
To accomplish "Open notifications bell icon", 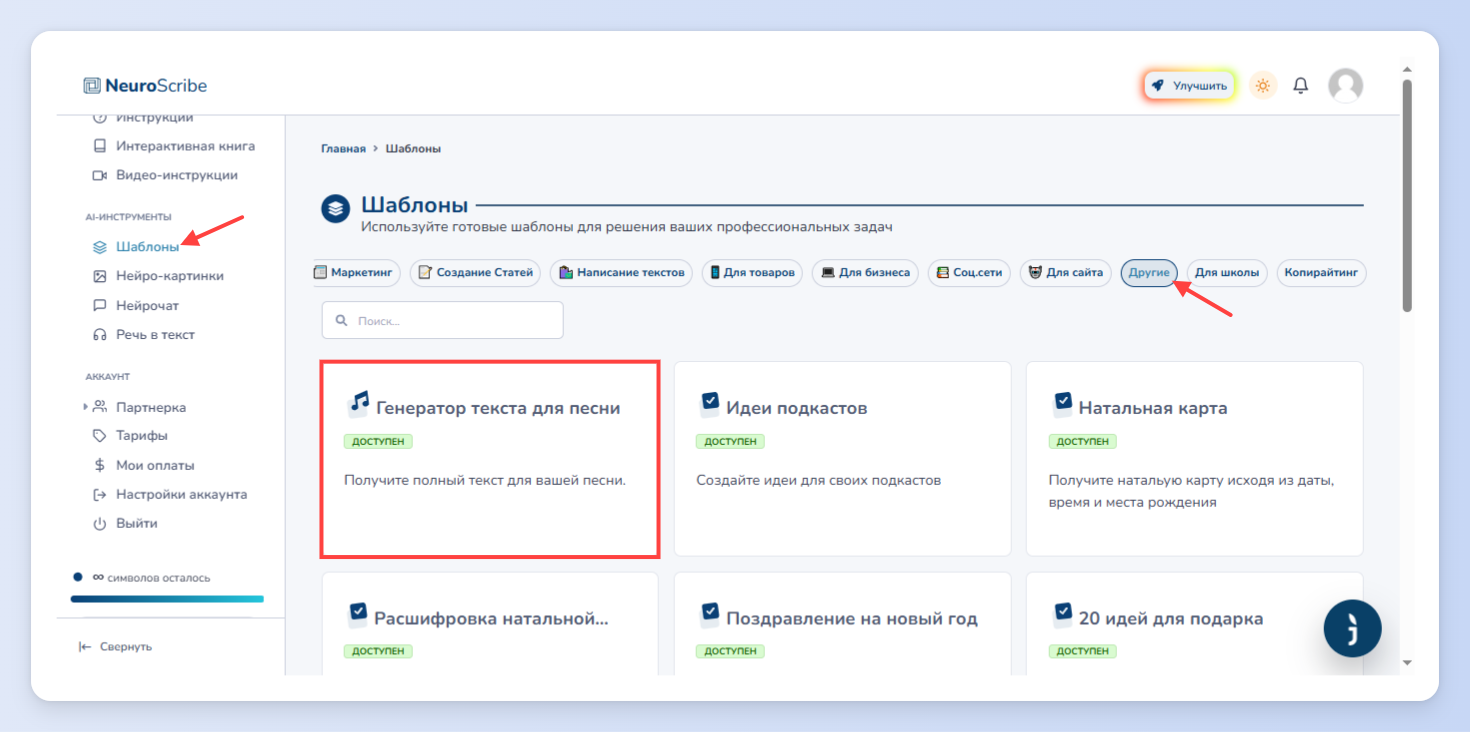I will pyautogui.click(x=1300, y=86).
